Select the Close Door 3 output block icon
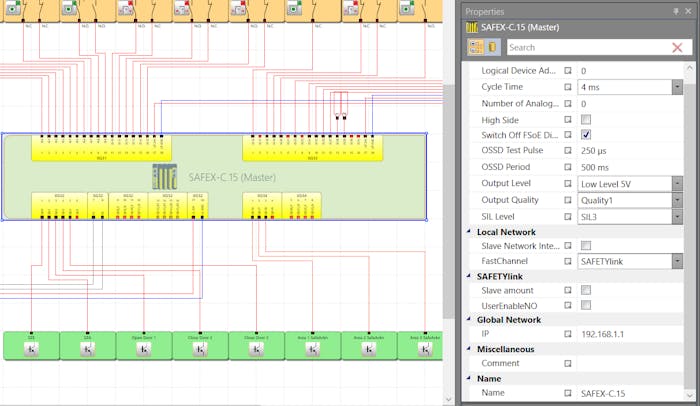 click(256, 349)
